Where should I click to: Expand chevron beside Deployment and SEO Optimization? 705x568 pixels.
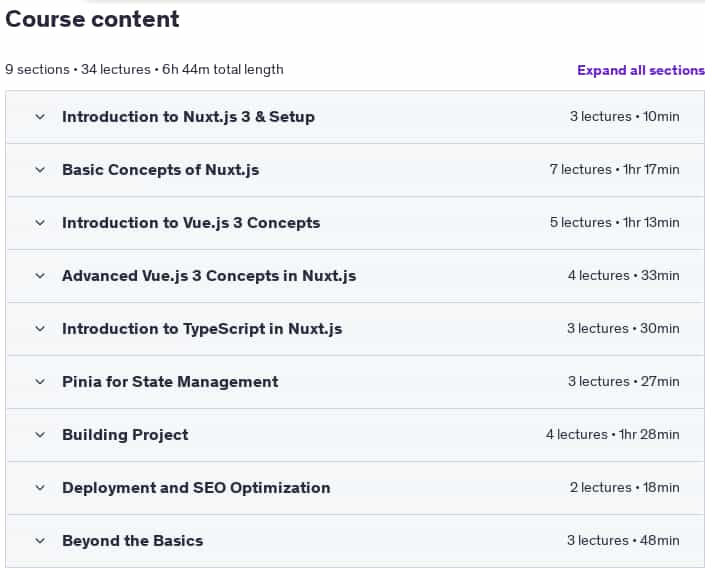tap(40, 487)
